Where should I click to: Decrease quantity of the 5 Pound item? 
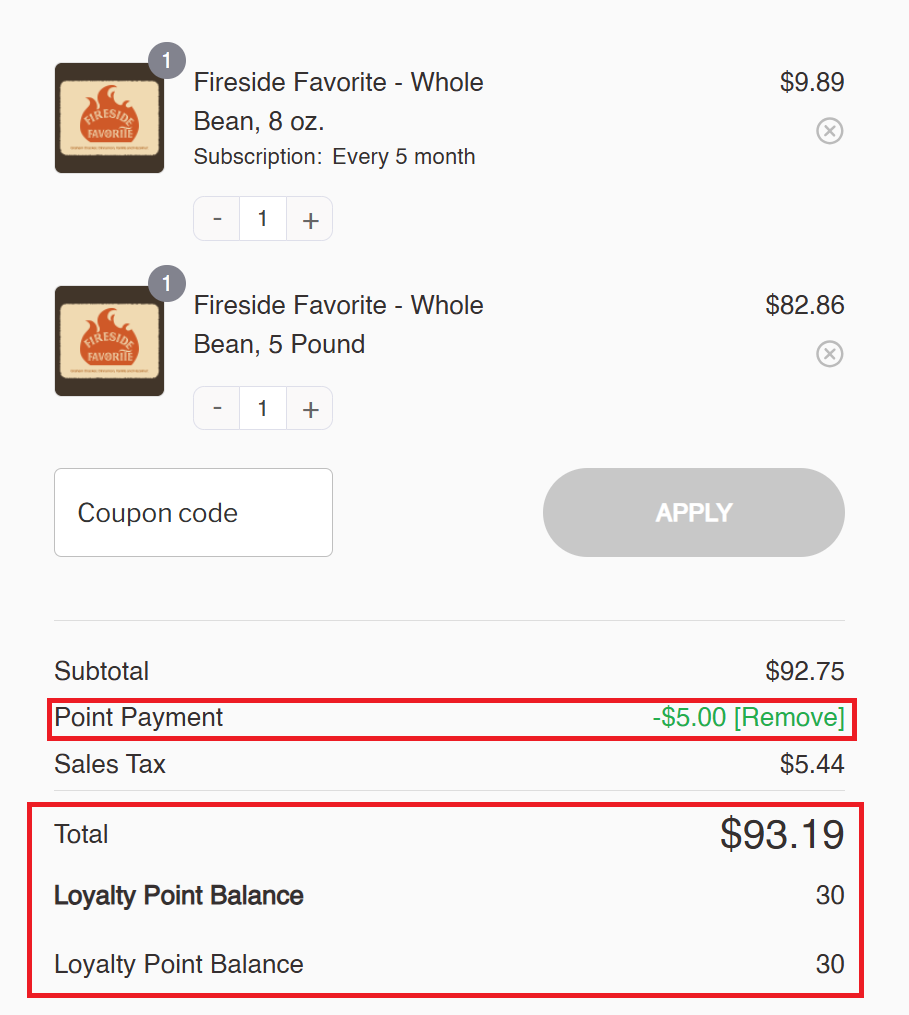(217, 408)
